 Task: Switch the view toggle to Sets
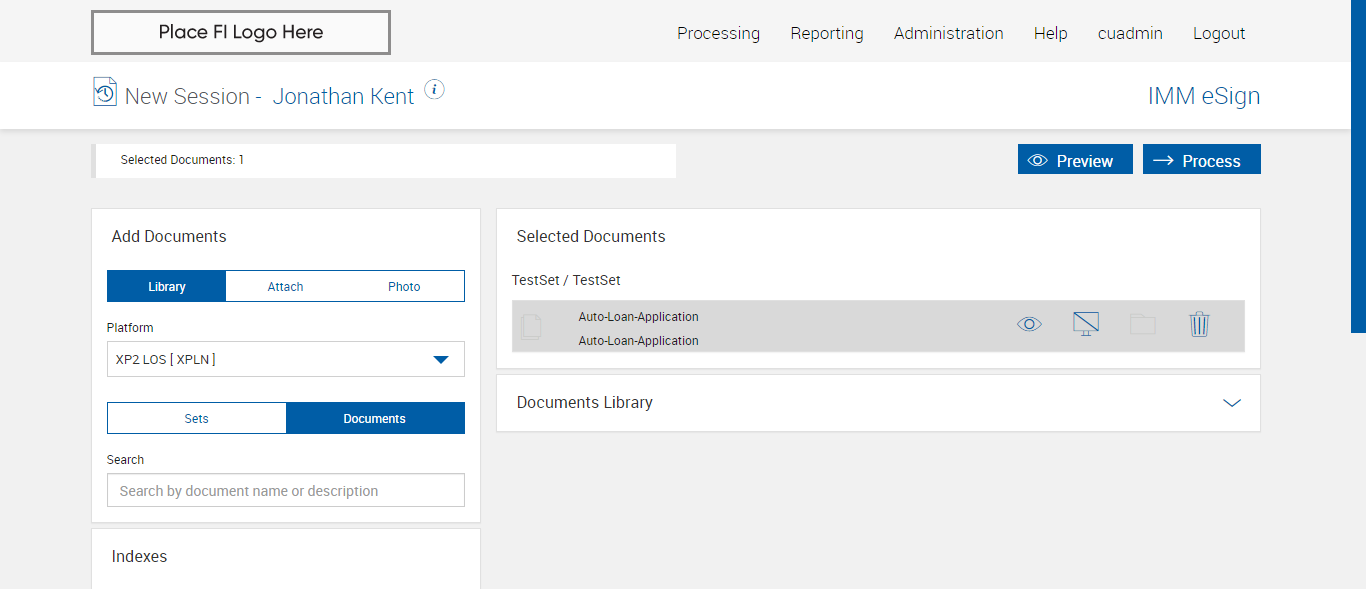pyautogui.click(x=197, y=419)
